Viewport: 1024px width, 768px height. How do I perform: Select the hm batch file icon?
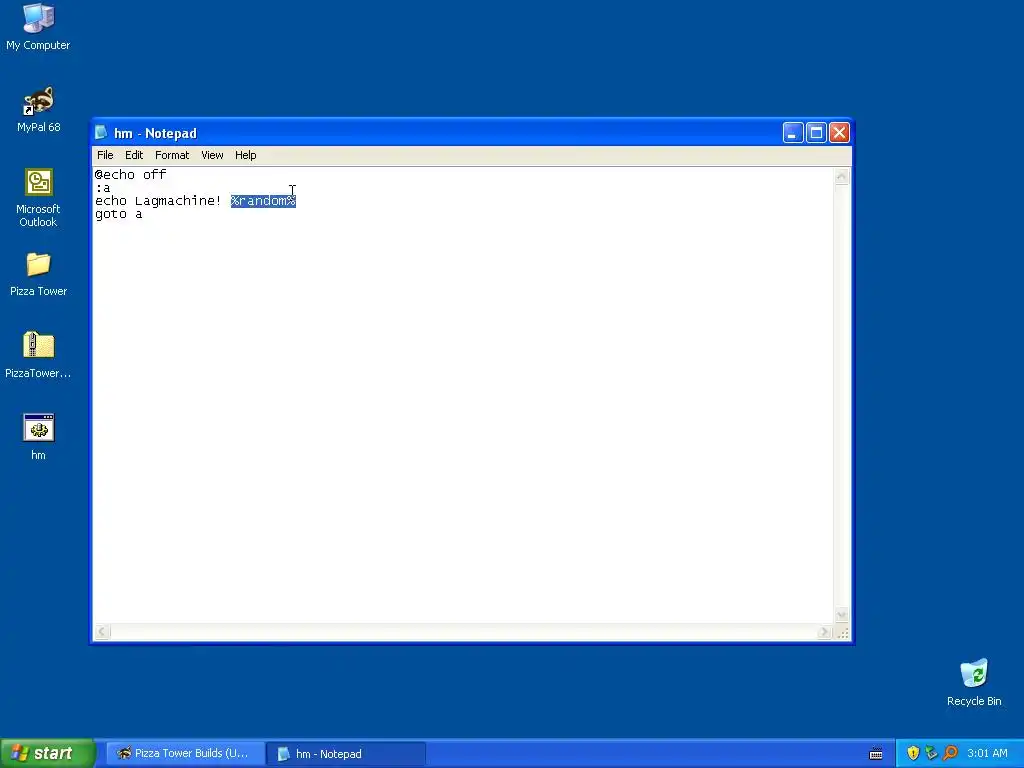pyautogui.click(x=39, y=437)
